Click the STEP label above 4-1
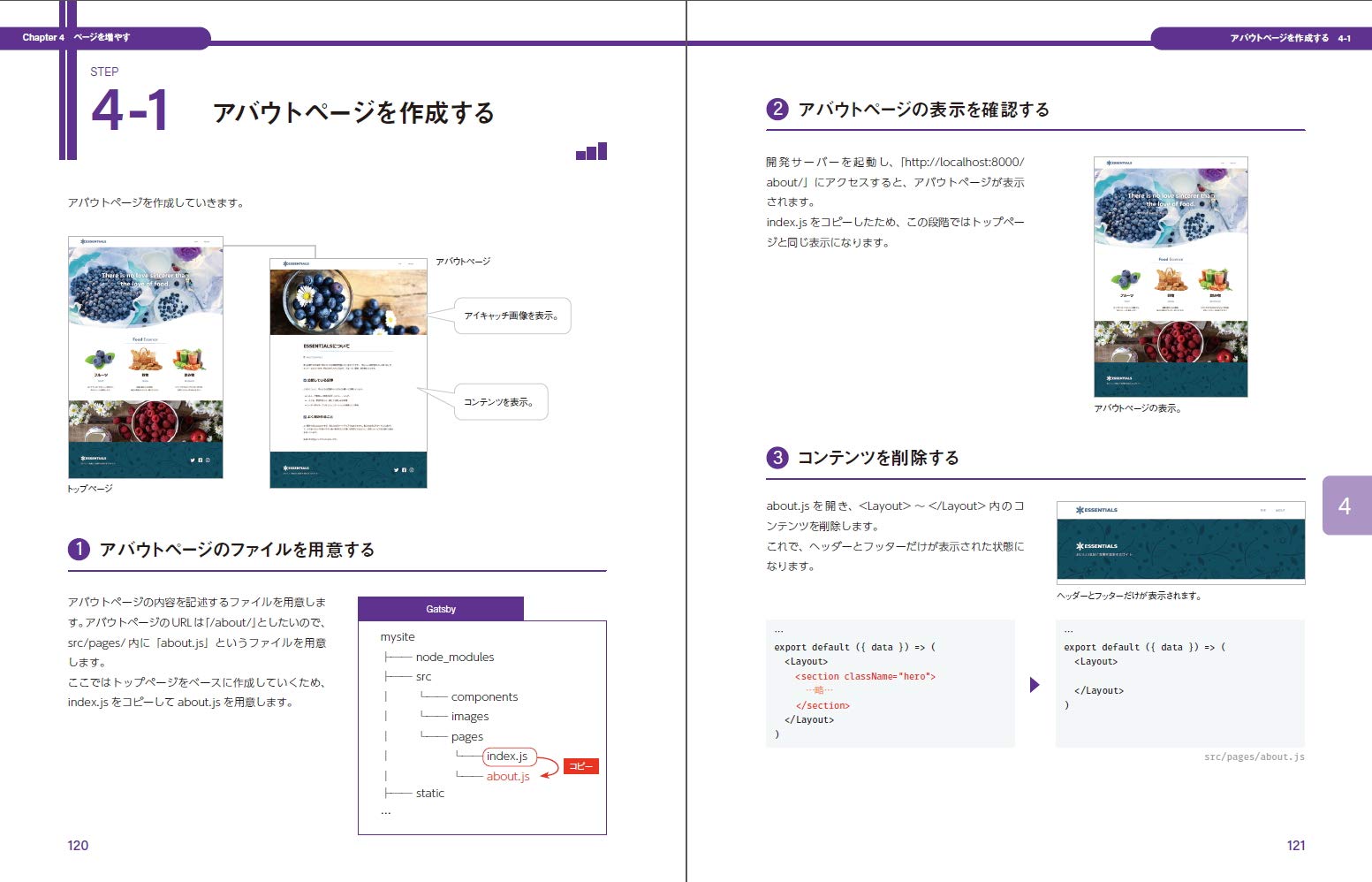 click(x=104, y=72)
